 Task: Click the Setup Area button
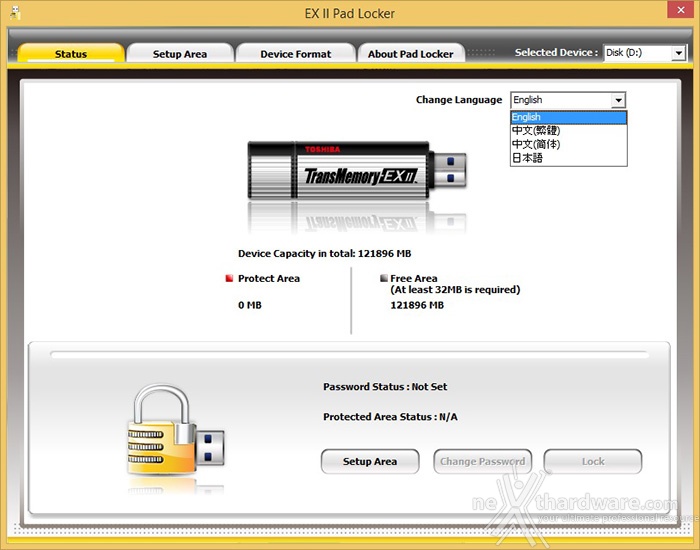coord(370,462)
